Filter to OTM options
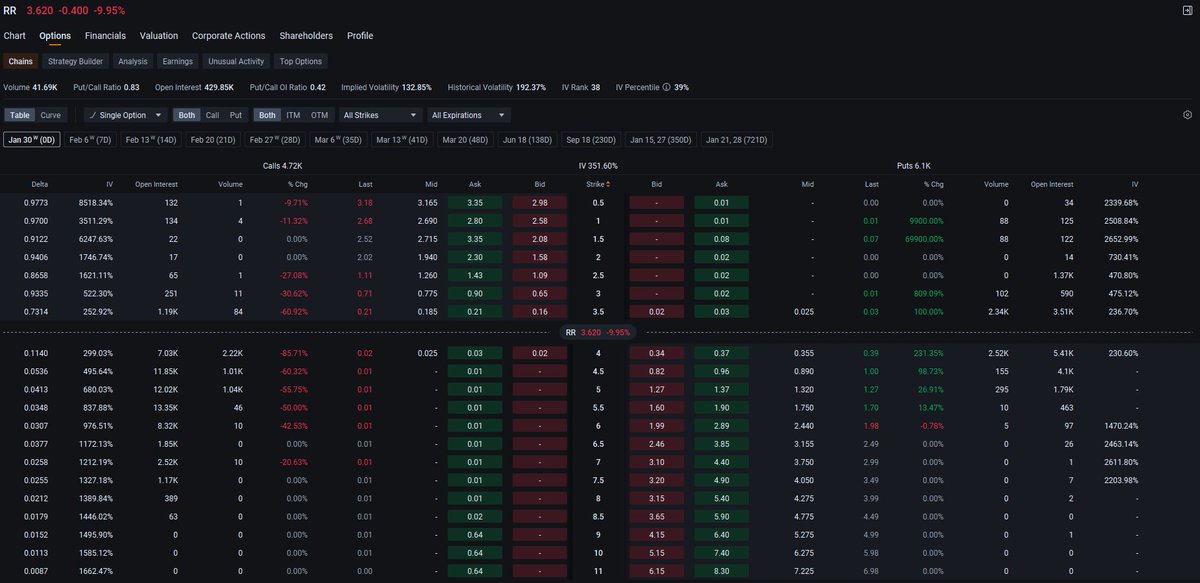Screen dimensions: 1200x583 [319, 115]
